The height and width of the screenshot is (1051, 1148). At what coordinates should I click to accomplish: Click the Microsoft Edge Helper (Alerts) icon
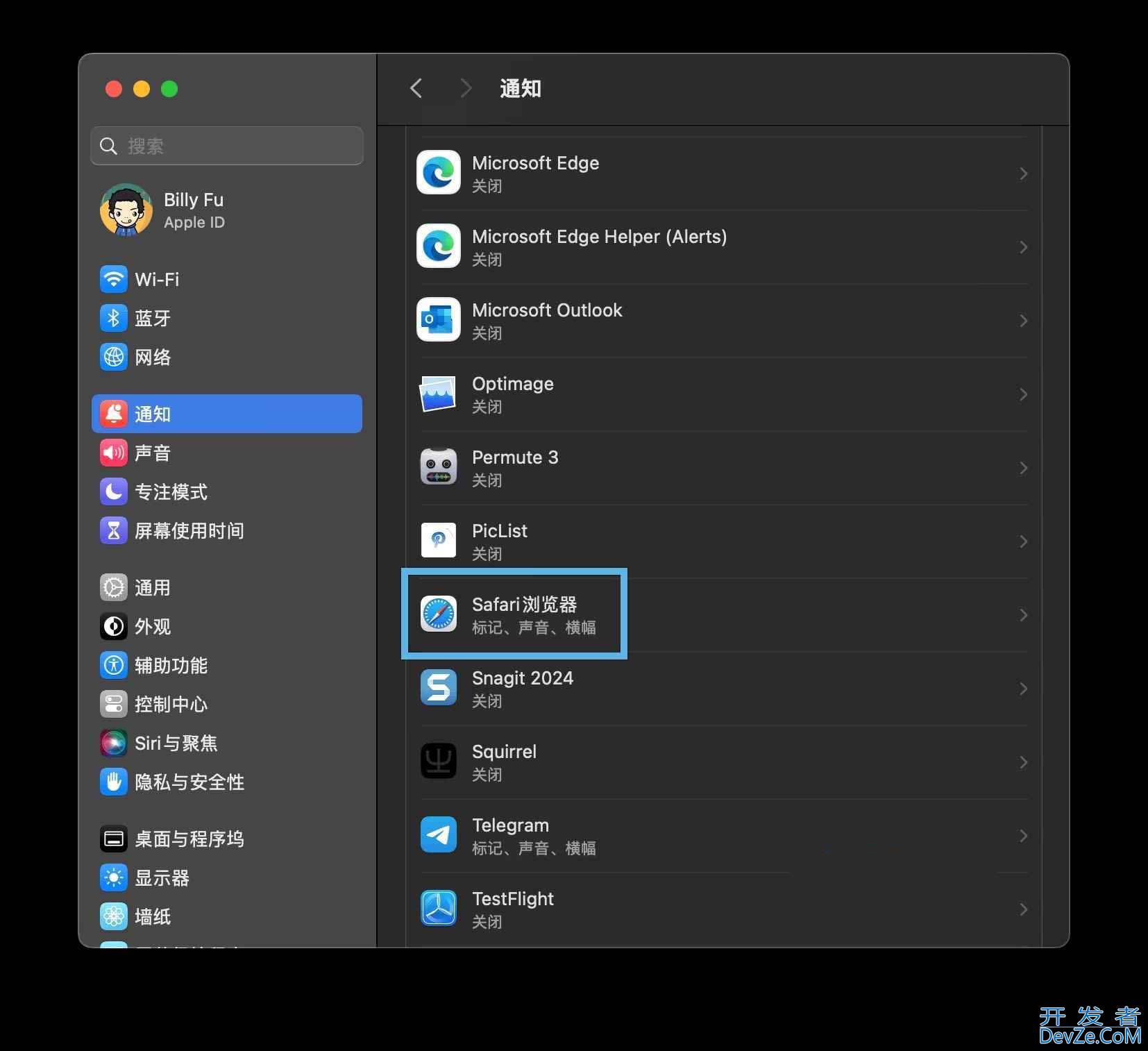click(439, 246)
